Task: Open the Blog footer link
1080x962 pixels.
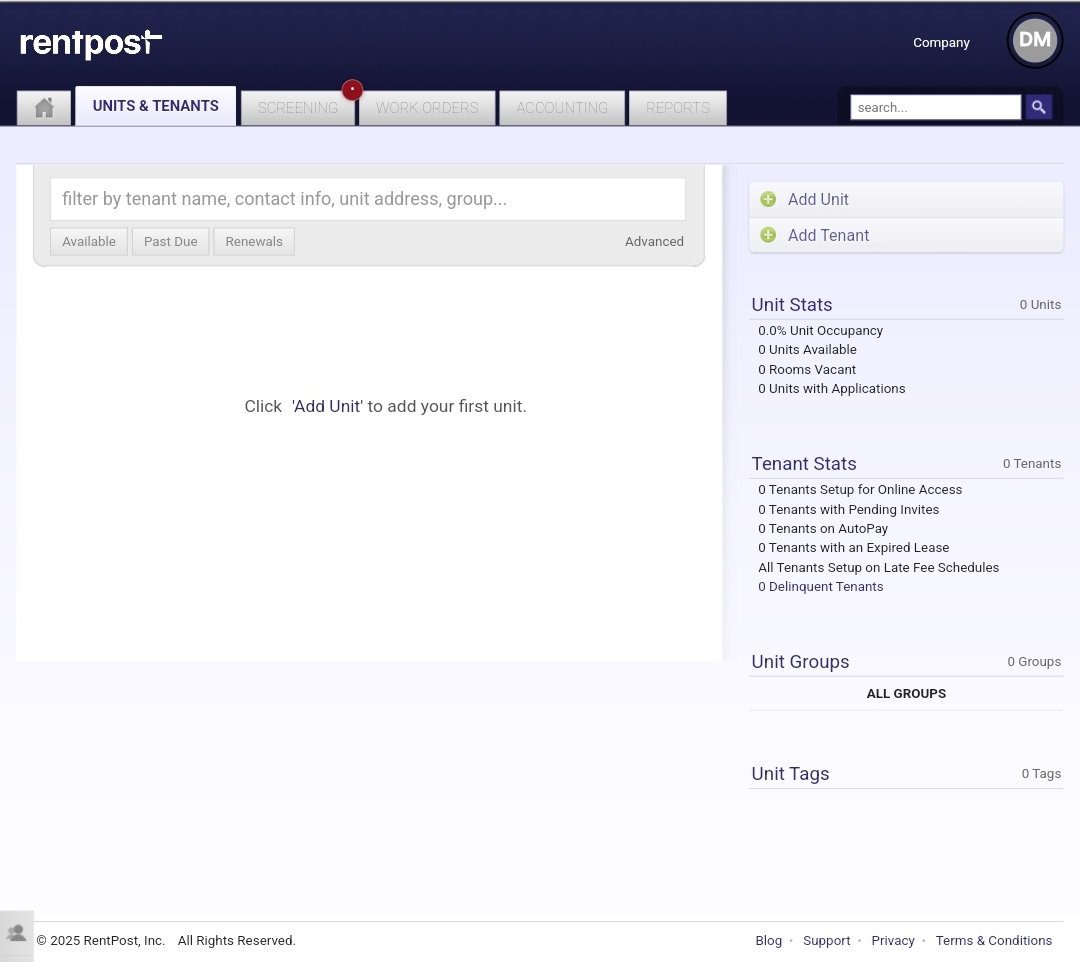Action: pos(769,941)
